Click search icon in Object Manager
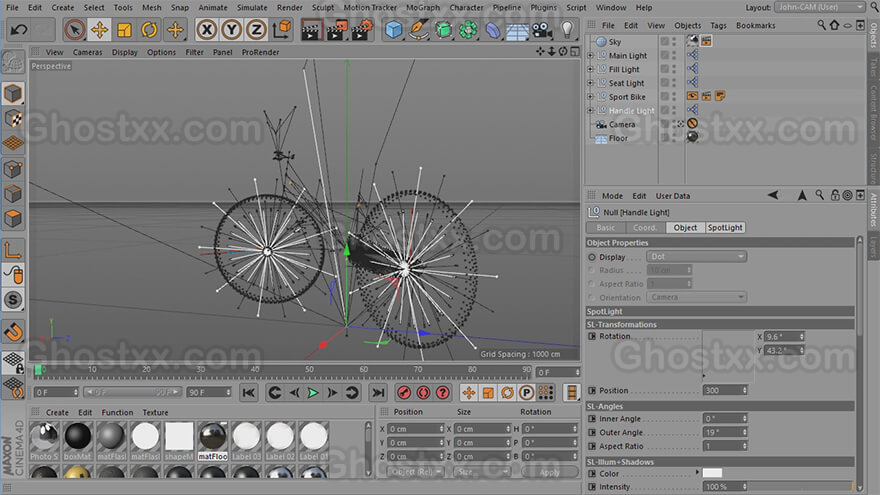 pyautogui.click(x=821, y=25)
